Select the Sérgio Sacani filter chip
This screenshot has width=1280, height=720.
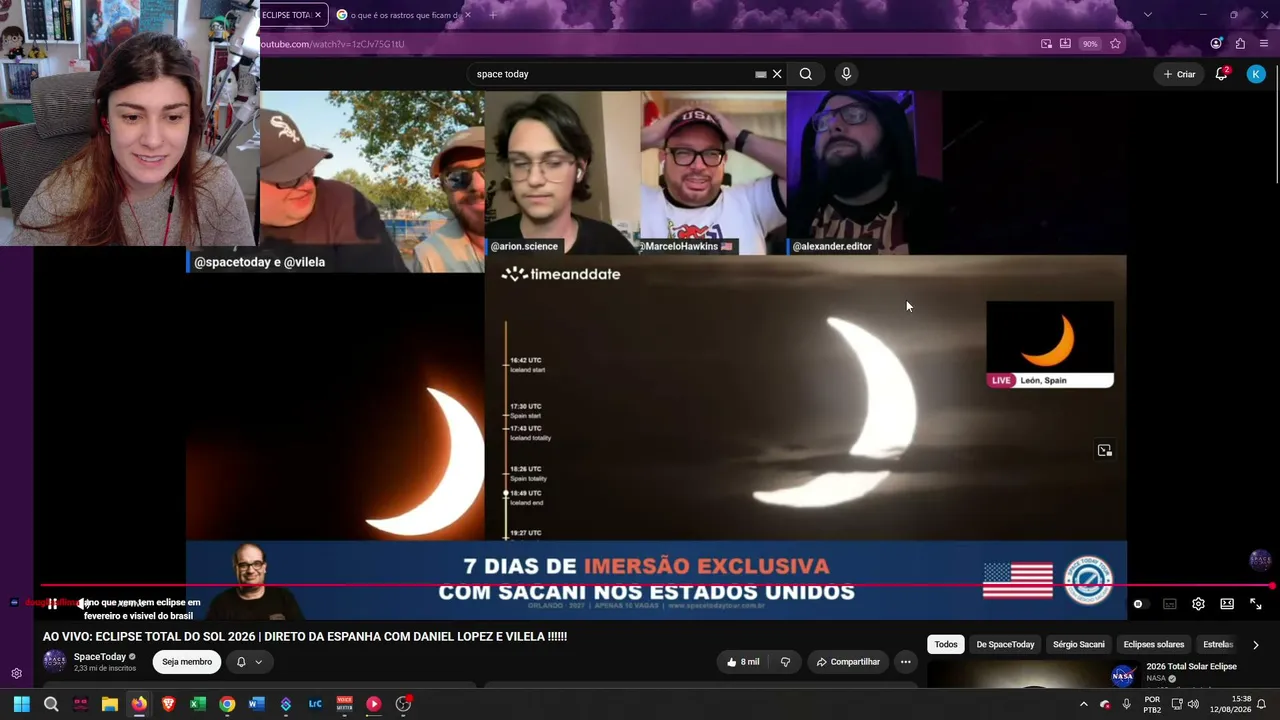pyautogui.click(x=1079, y=645)
